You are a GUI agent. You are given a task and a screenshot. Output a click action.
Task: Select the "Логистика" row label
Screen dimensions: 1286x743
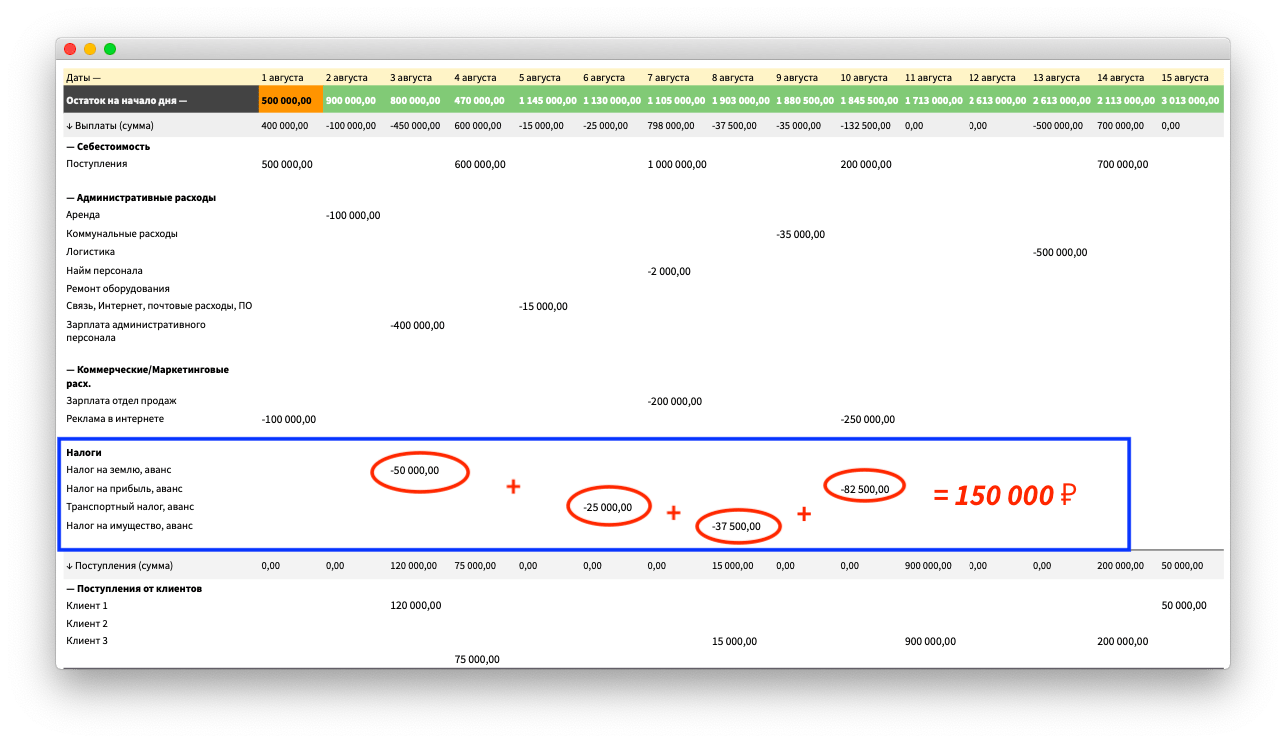coord(91,252)
